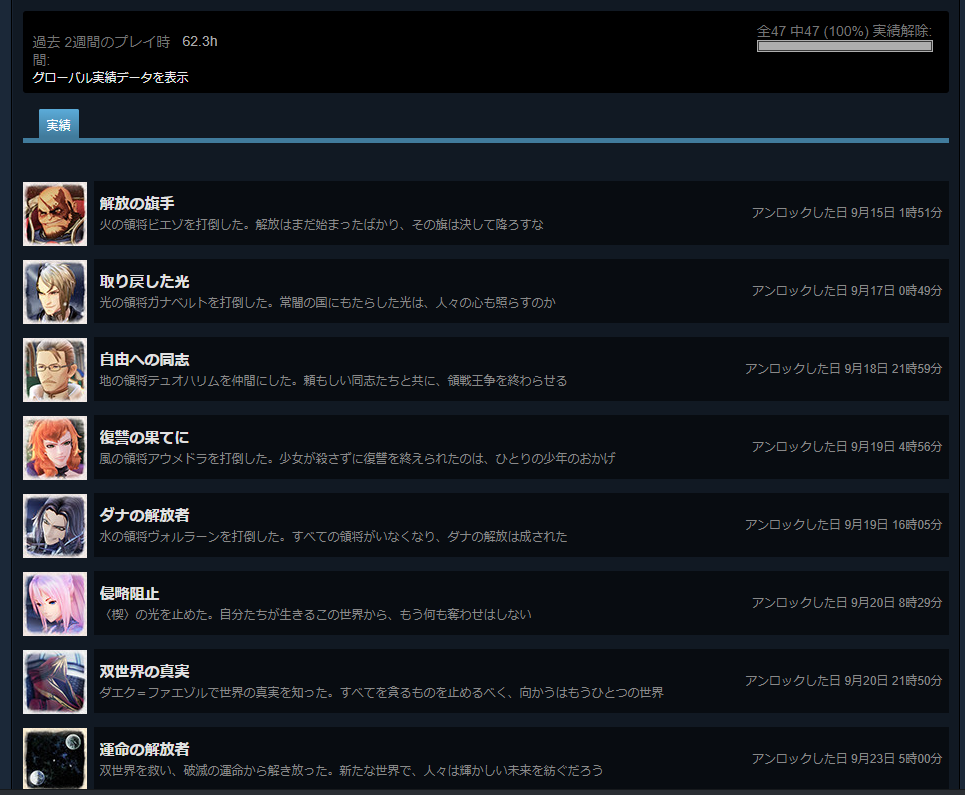The height and width of the screenshot is (795, 965).
Task: Click unlock date 9月19日 4時56分
Action: pos(846,447)
